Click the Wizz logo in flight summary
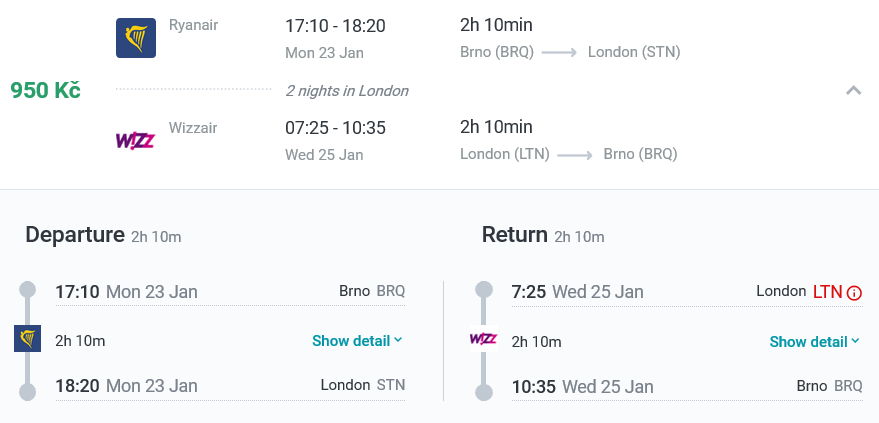 pos(135,140)
